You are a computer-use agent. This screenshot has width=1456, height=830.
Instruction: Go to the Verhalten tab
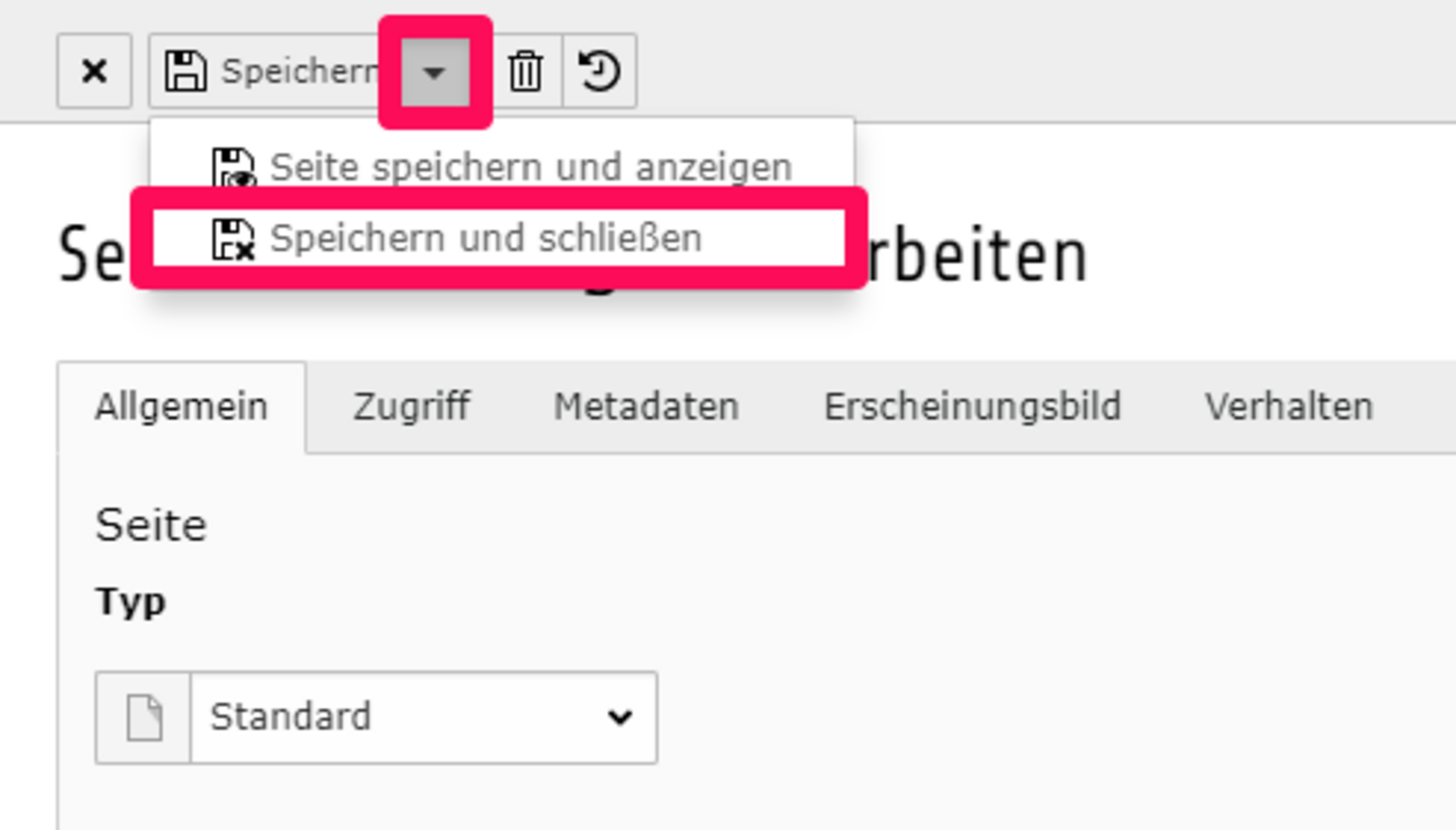[1288, 407]
